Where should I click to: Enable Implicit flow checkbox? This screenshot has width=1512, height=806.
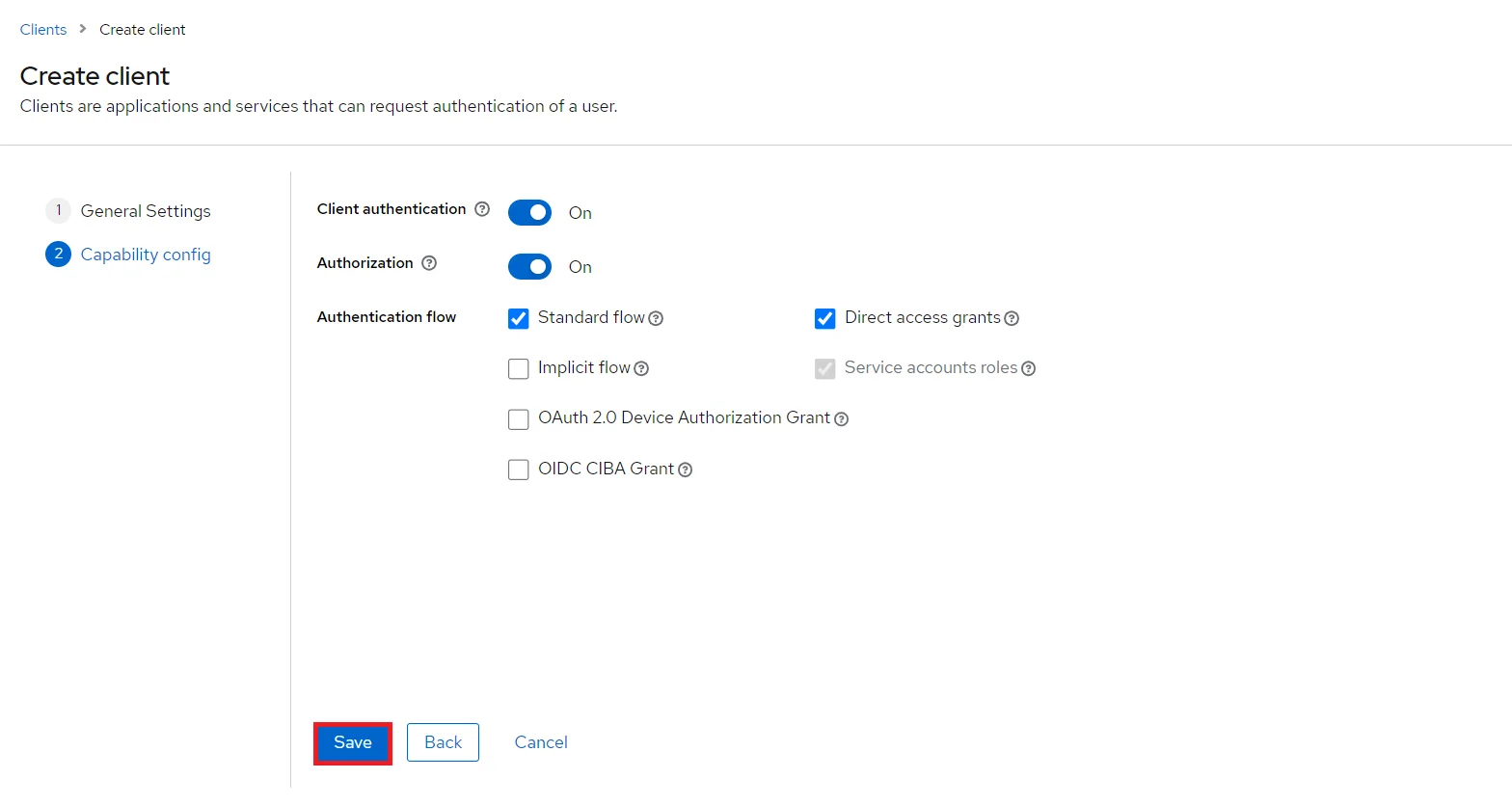click(519, 368)
